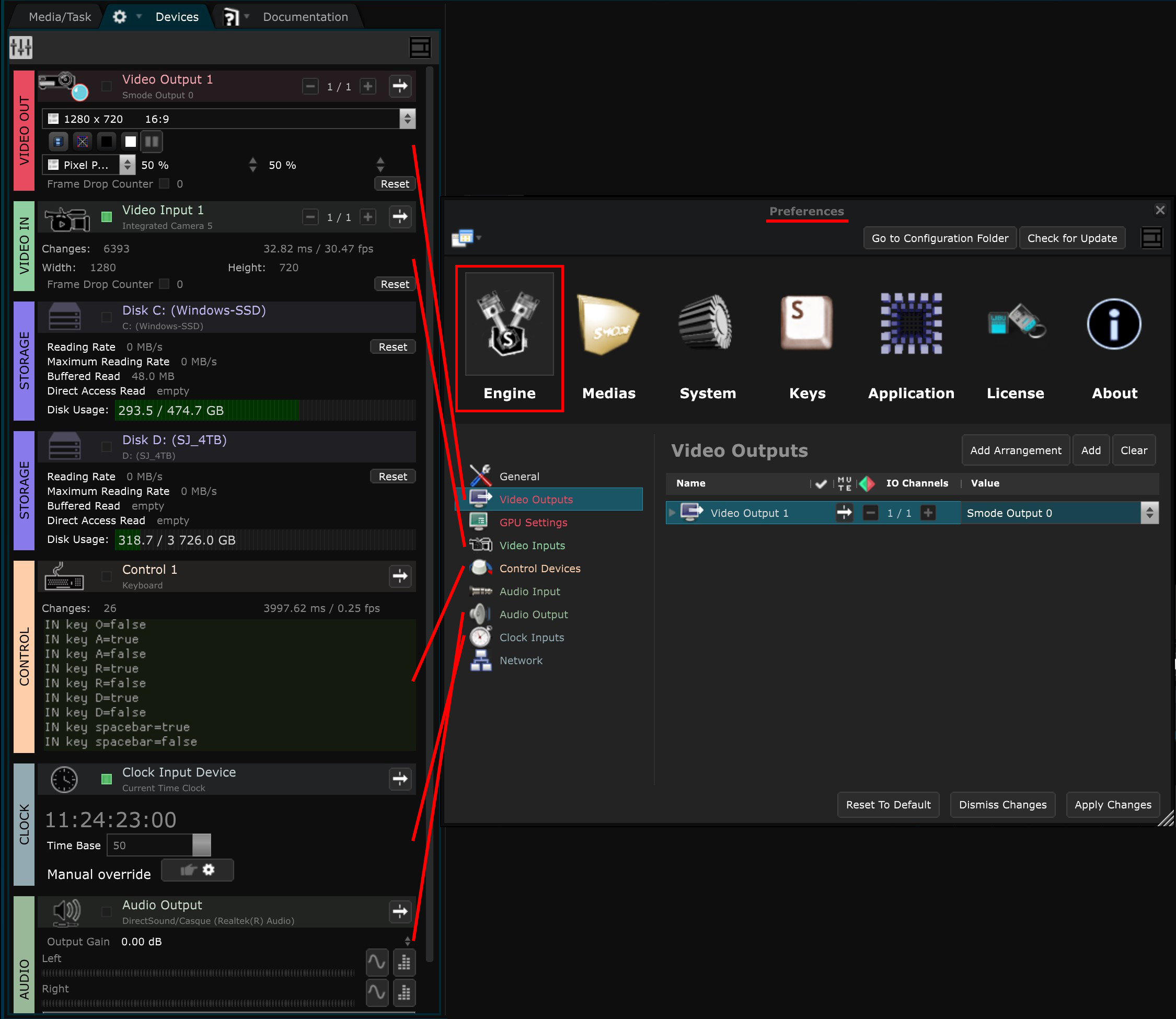Open the Smode Output 0 value dropdown

(x=1149, y=513)
